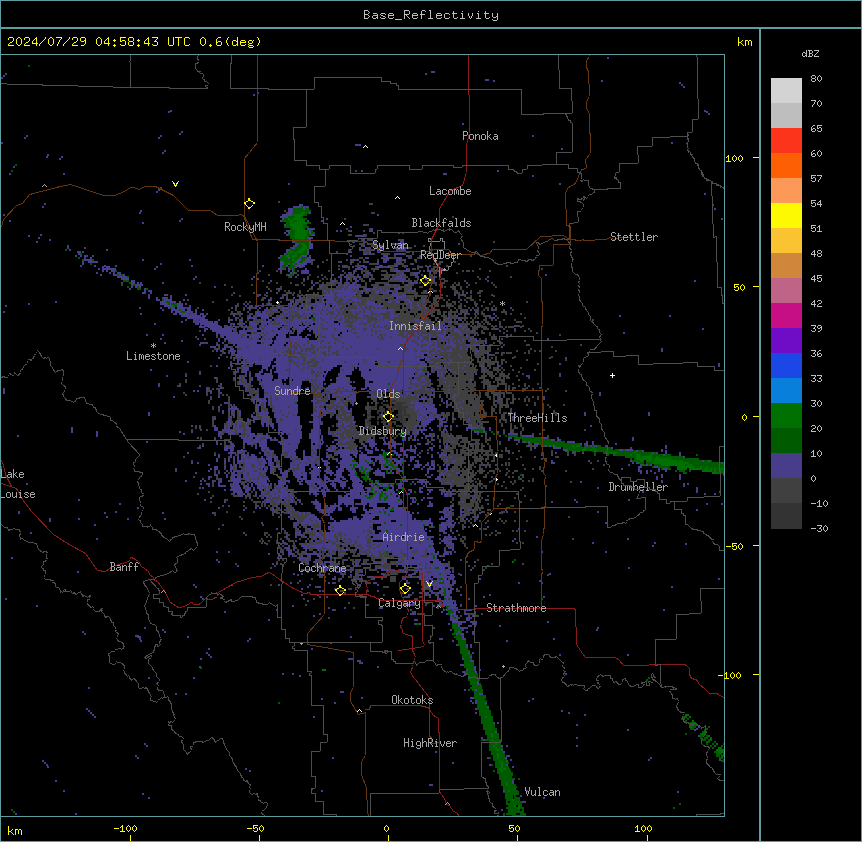862x842 pixels.
Task: Click the ThreeHills label
Action: (537, 418)
